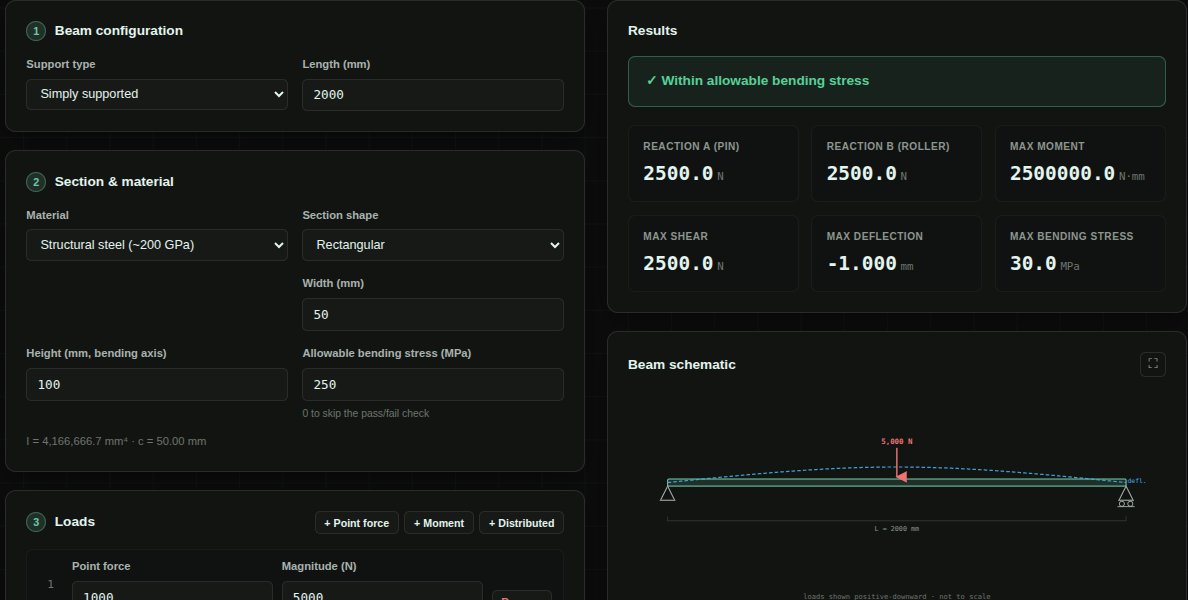The width and height of the screenshot is (1188, 600).
Task: Click the 'L = 2000 mm' dimension label
Action: click(896, 529)
